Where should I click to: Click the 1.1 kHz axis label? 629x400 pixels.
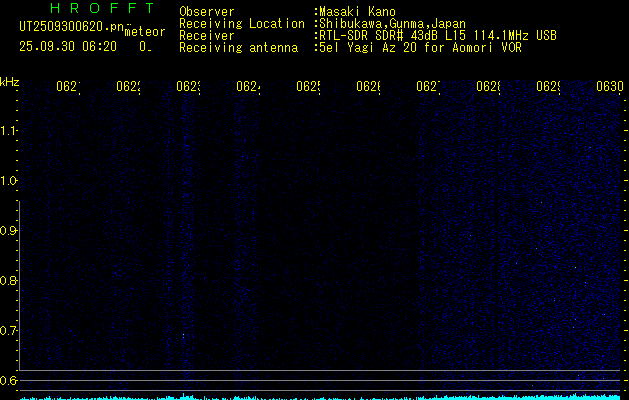[8, 131]
